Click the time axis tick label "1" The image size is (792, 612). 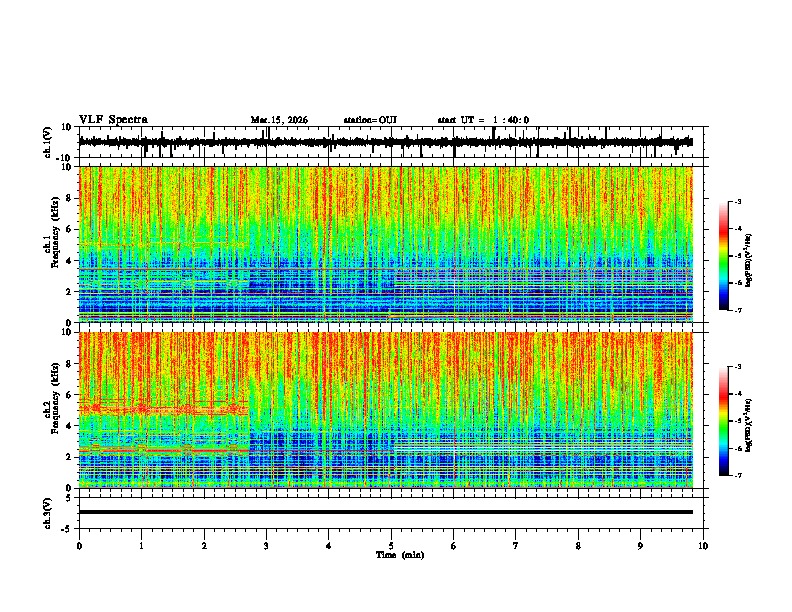[142, 546]
